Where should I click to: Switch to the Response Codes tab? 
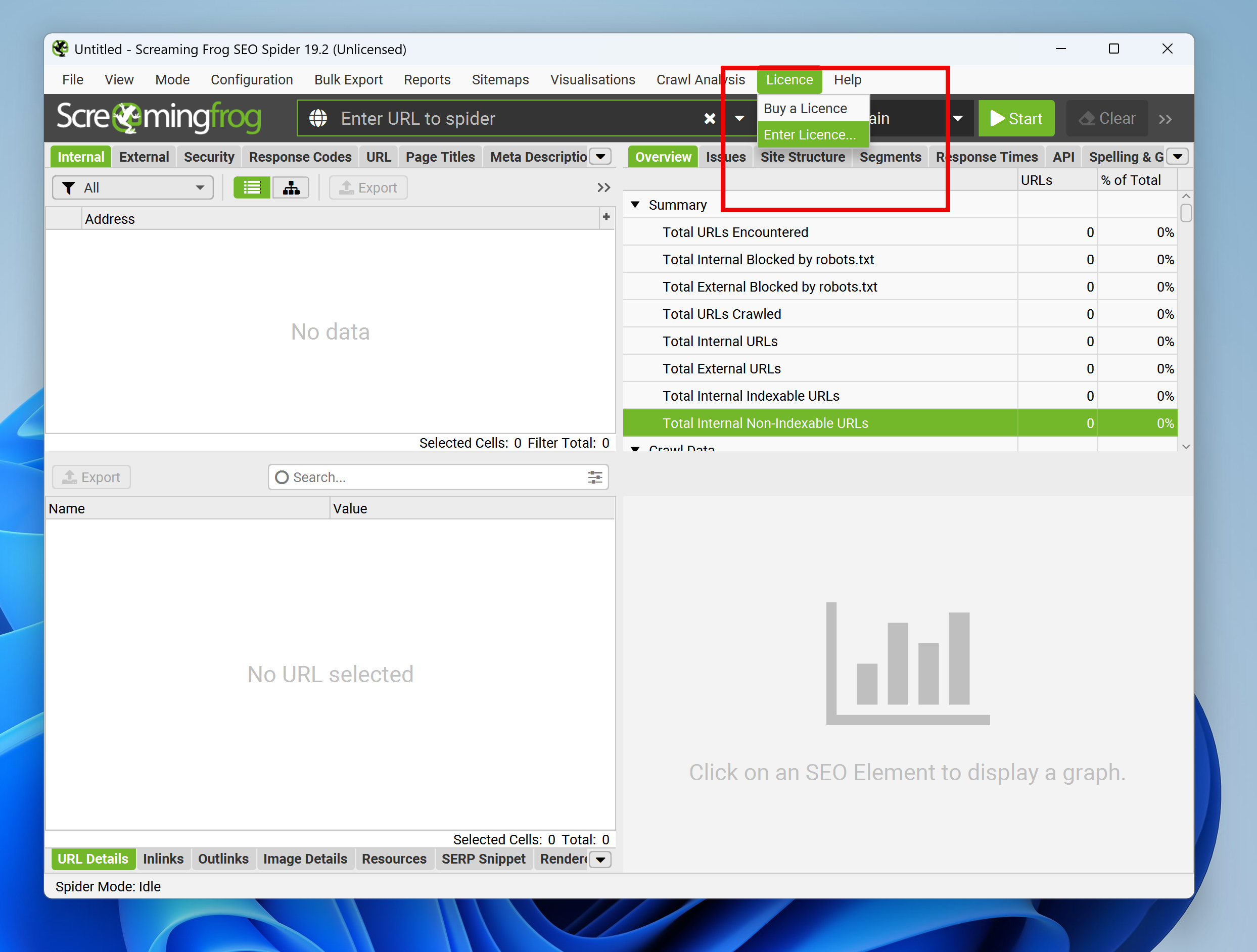(x=300, y=157)
